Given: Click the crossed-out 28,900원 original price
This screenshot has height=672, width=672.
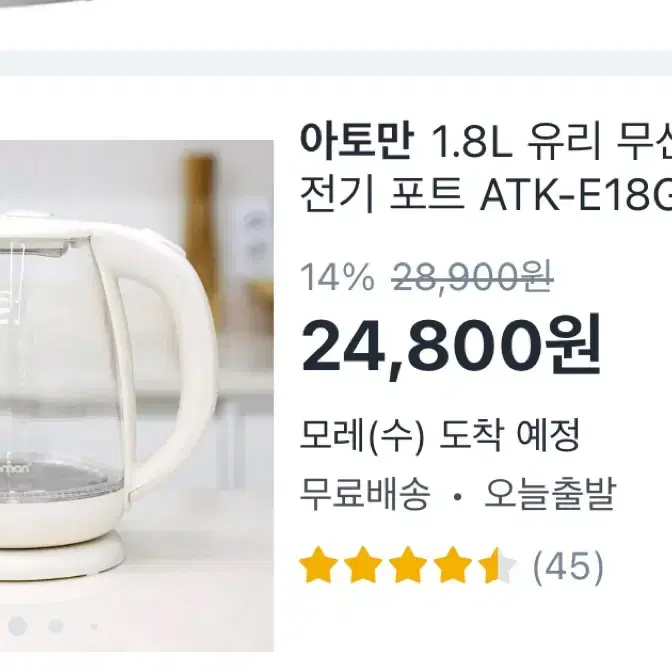Looking at the screenshot, I should point(472,277).
